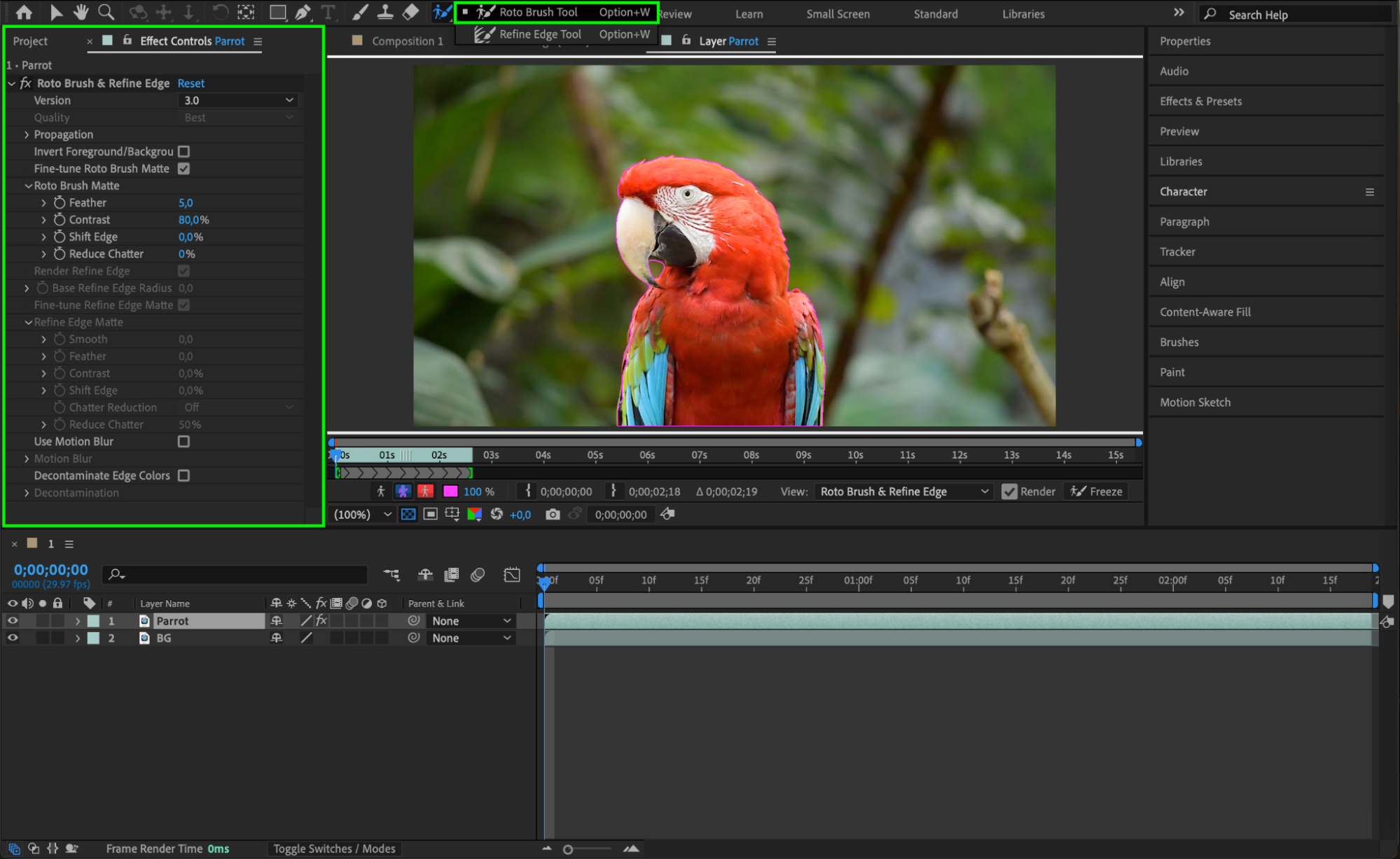Select the Type tool
The width and height of the screenshot is (1400, 859).
328,12
